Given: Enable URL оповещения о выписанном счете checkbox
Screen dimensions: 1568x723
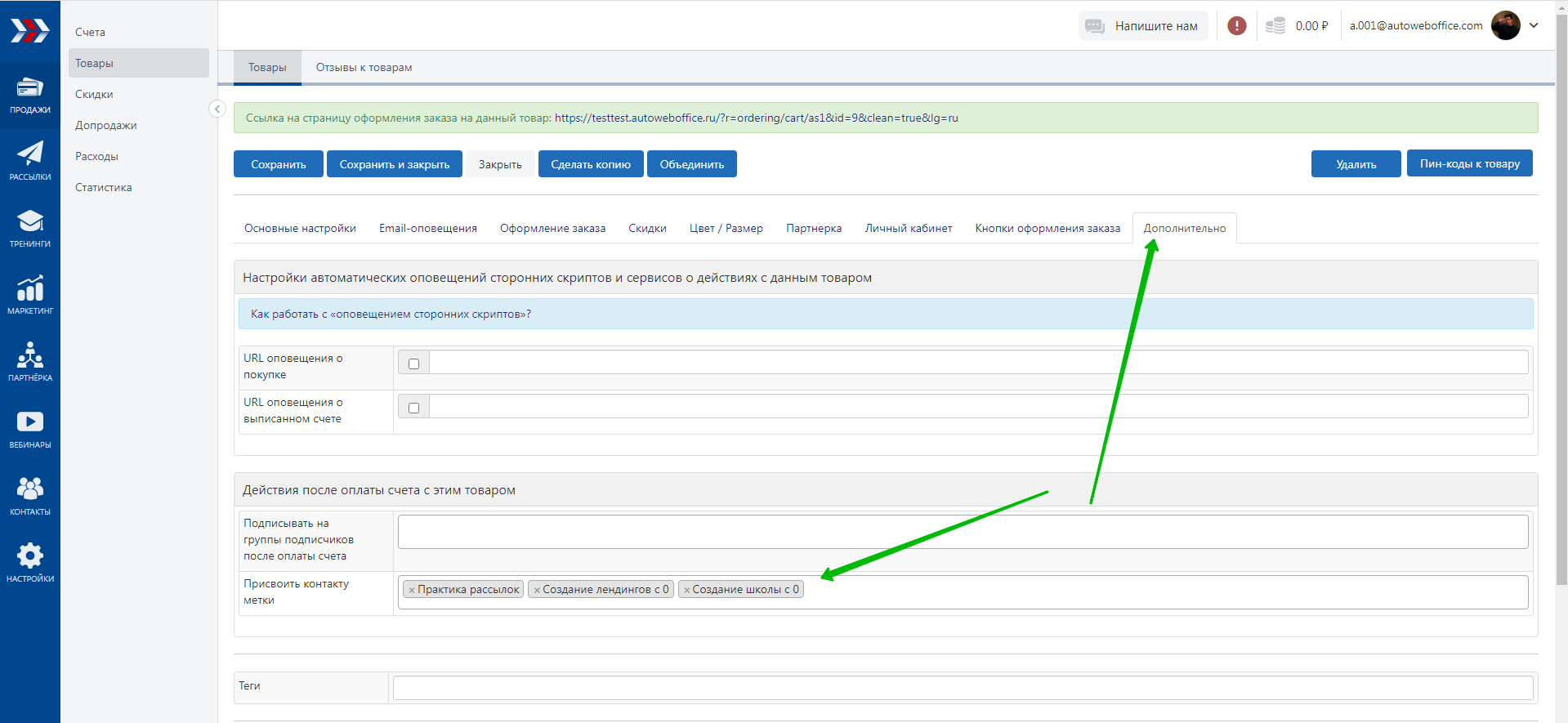Looking at the screenshot, I should click(413, 408).
